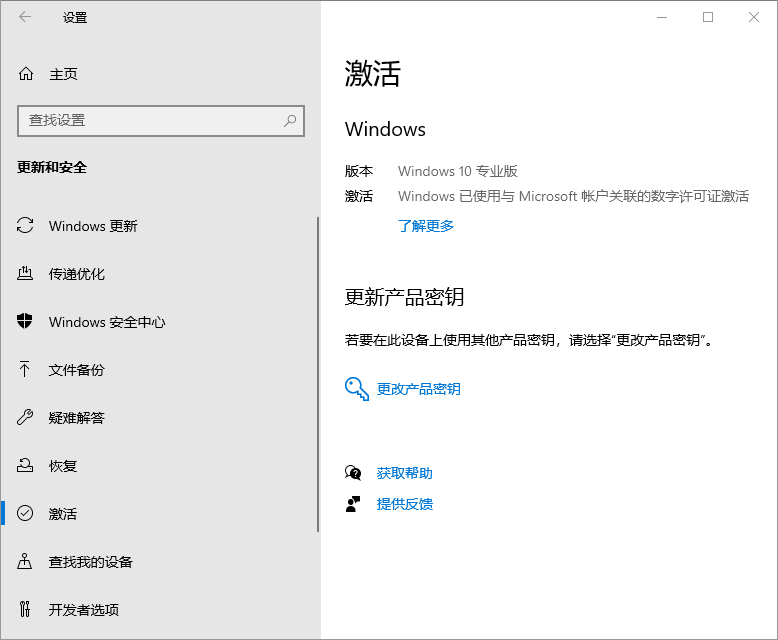Image resolution: width=778 pixels, height=640 pixels.
Task: Click the 提供反馈 link
Action: [x=404, y=504]
